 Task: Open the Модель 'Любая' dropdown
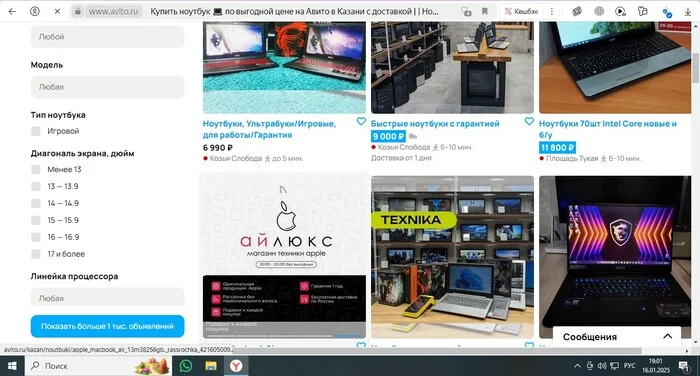tap(108, 87)
